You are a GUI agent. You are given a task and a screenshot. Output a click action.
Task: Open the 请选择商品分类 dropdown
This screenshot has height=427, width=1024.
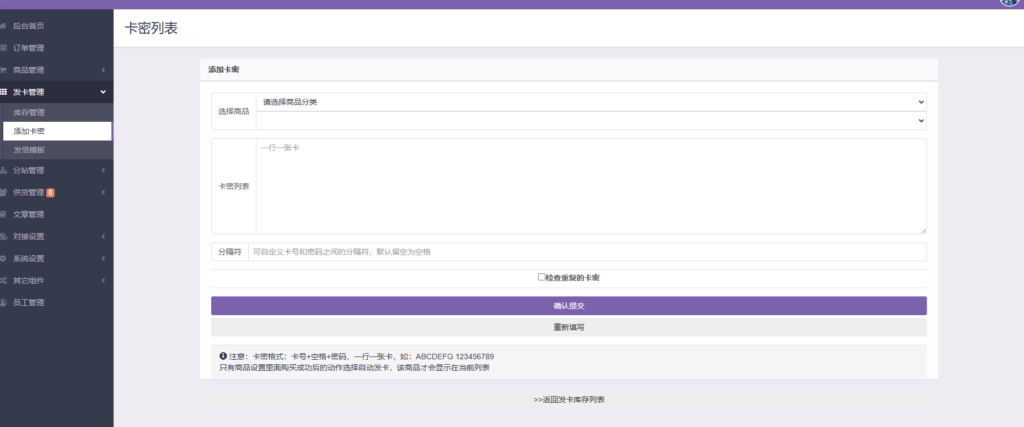click(x=591, y=102)
